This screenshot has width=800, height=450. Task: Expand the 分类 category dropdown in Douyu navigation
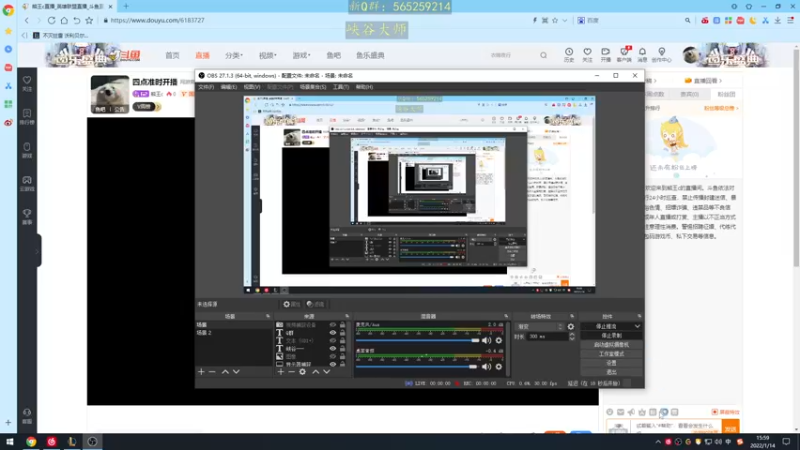pyautogui.click(x=234, y=55)
